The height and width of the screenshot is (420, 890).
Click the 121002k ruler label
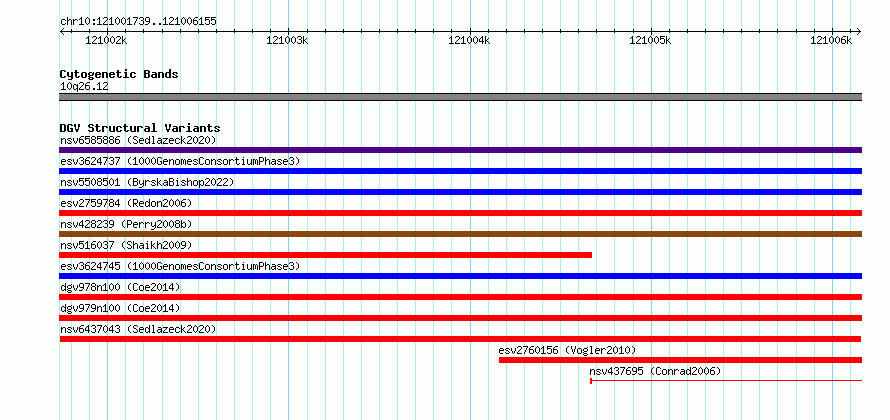click(106, 40)
